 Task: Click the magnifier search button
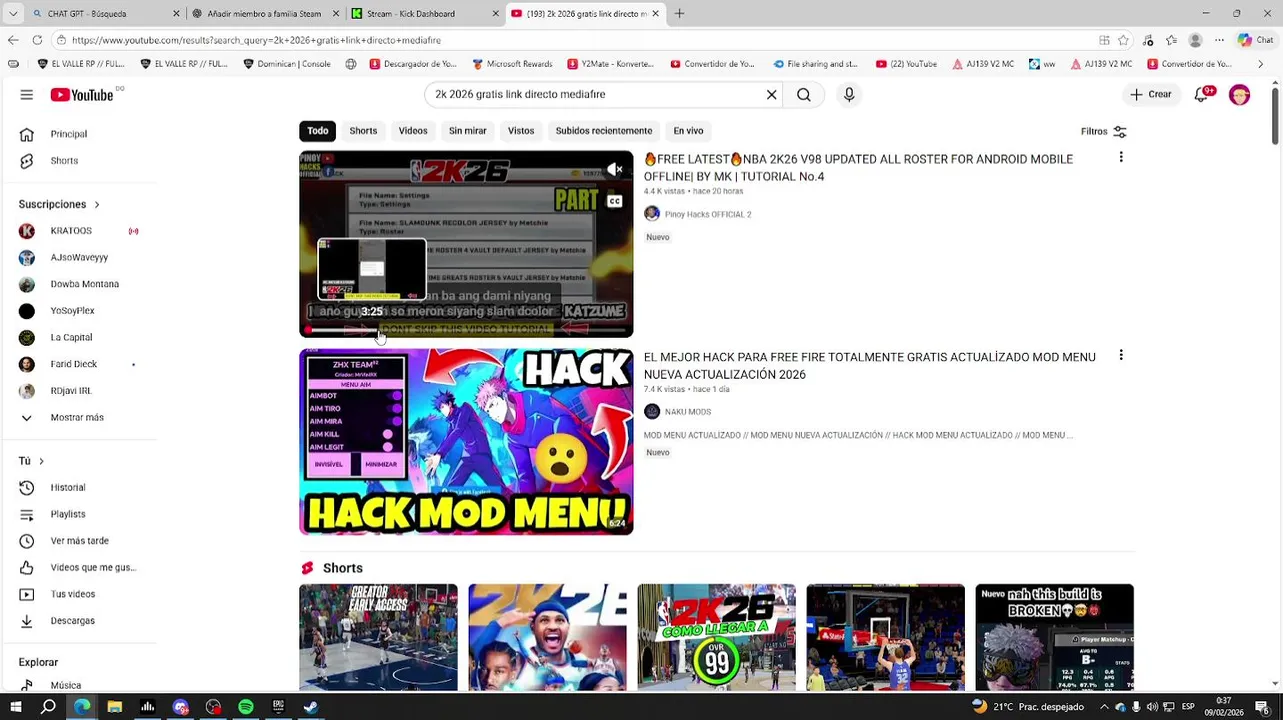pyautogui.click(x=804, y=94)
